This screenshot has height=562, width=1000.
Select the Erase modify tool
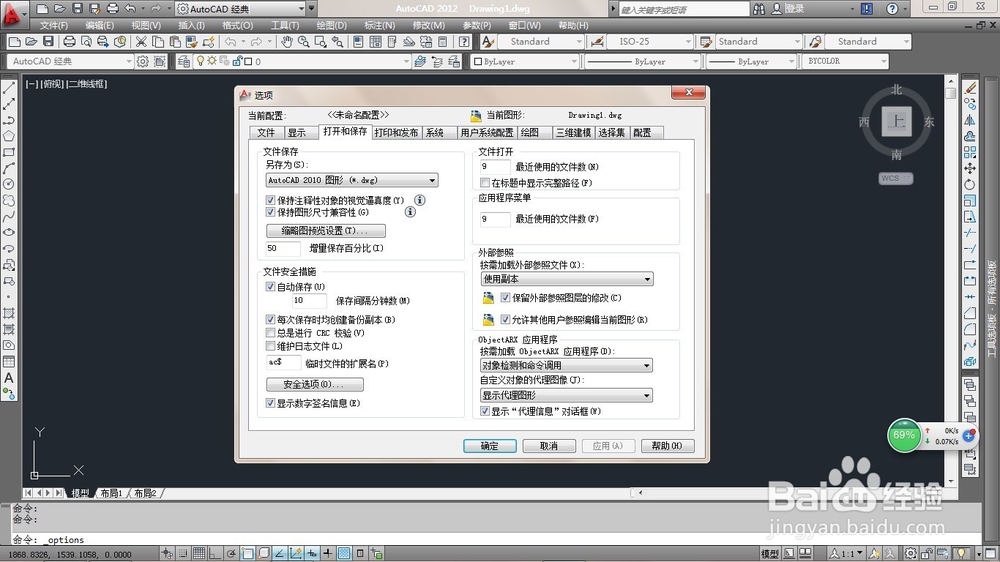[x=970, y=88]
